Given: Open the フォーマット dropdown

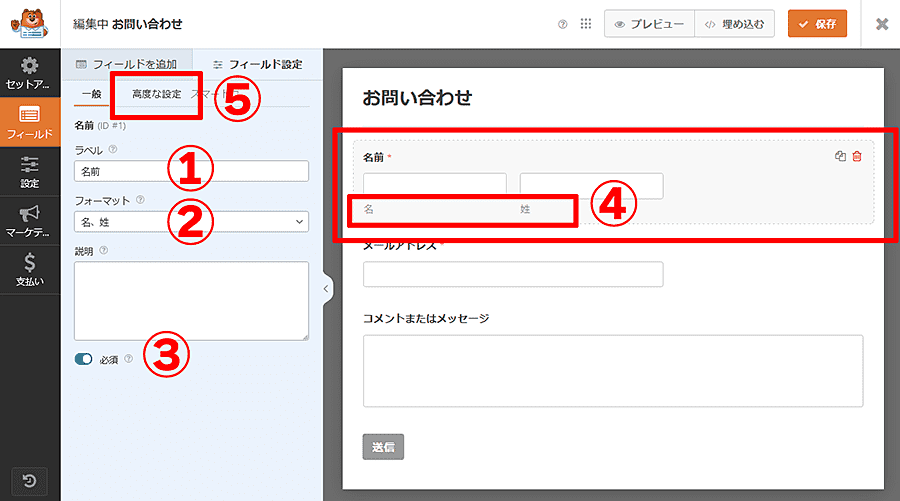Looking at the screenshot, I should click(191, 222).
